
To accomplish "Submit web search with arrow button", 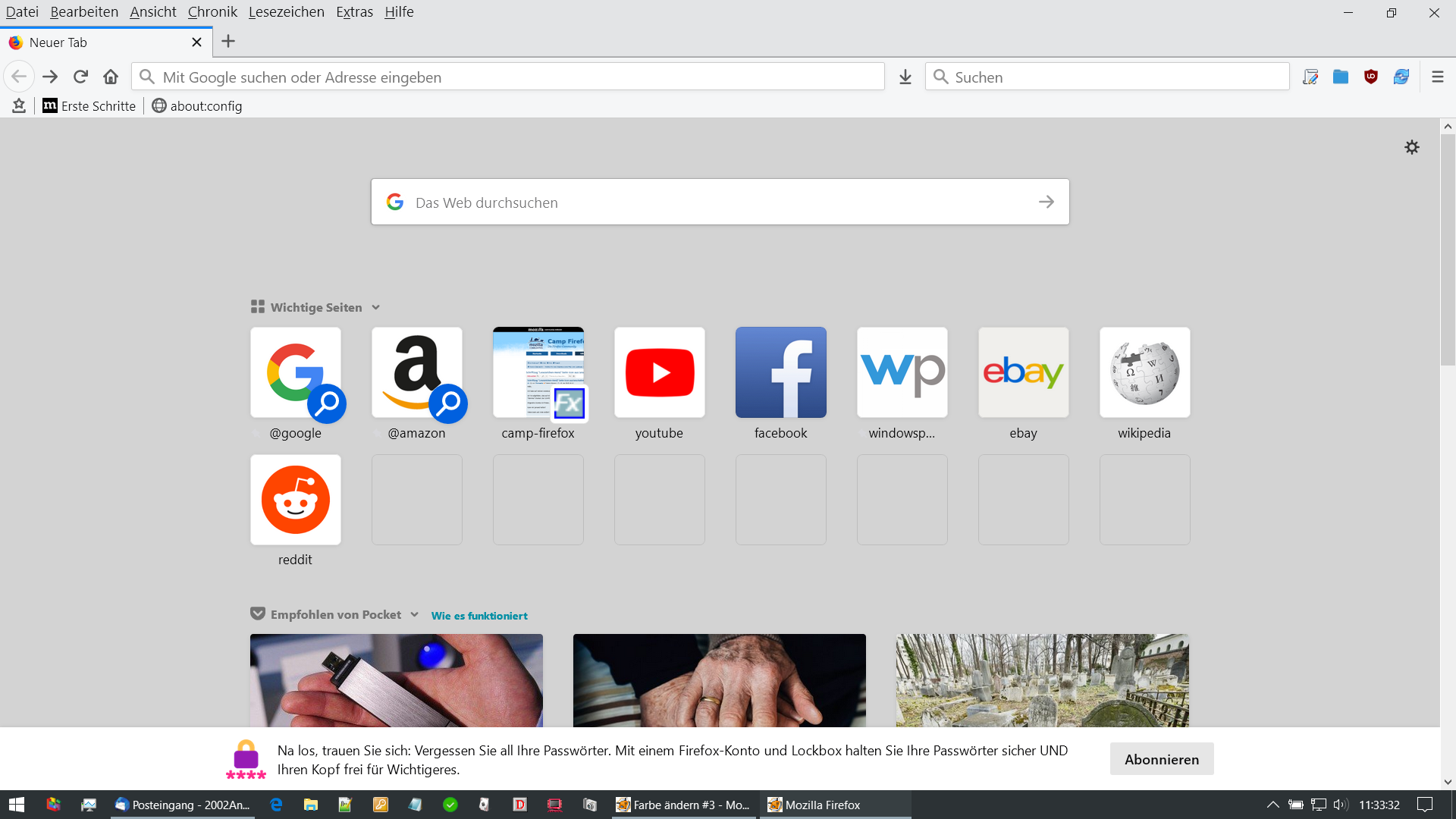I will 1046,202.
